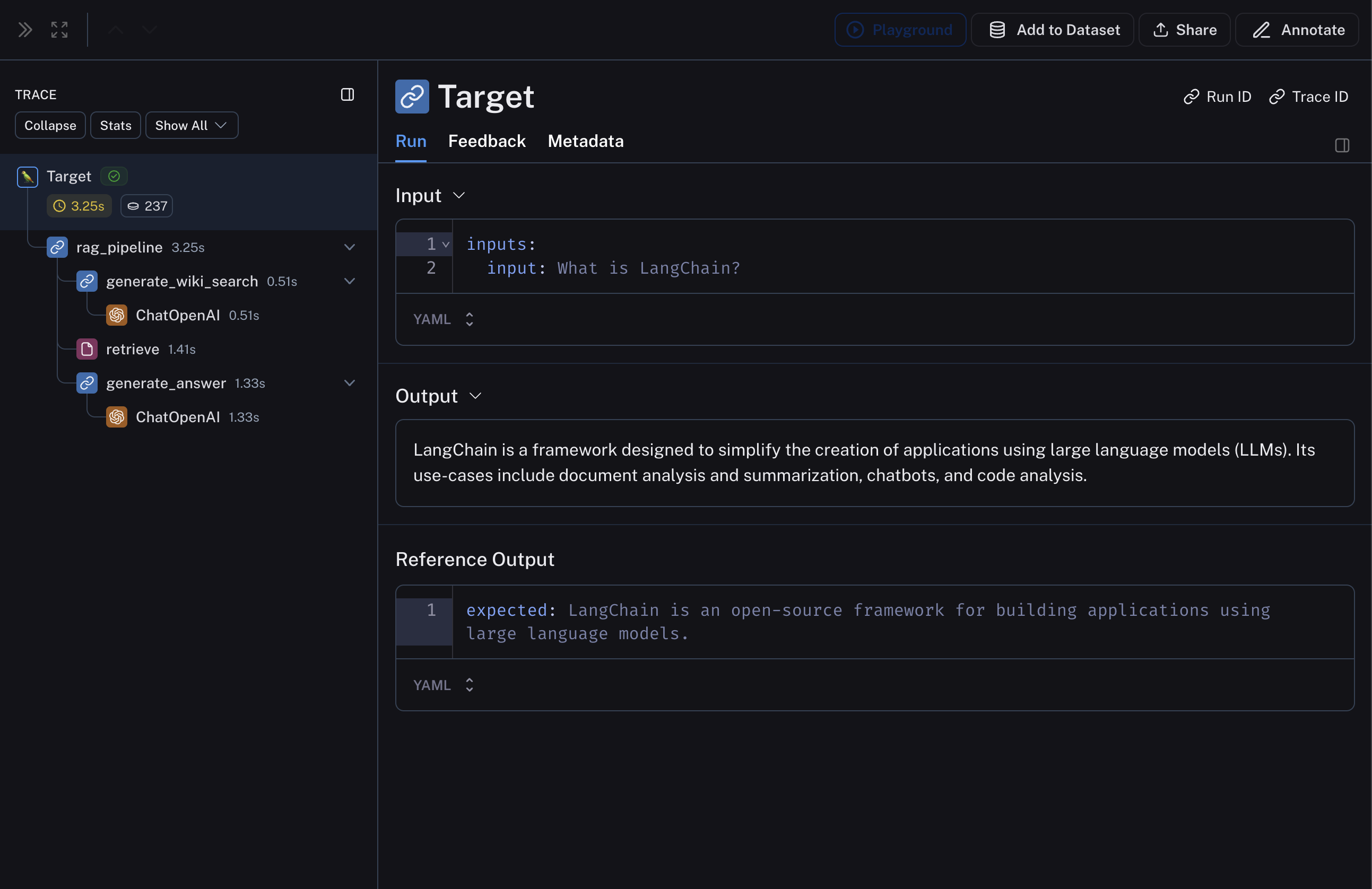Click the rag_pipeline chain icon
1372x889 pixels.
pyautogui.click(x=57, y=247)
